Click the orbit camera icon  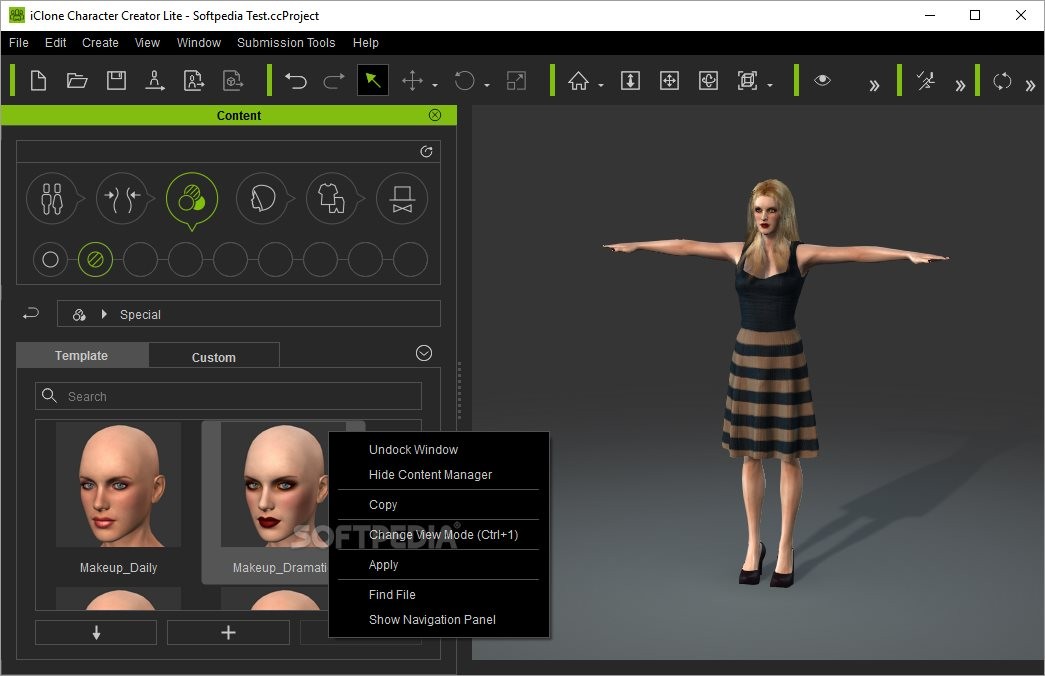pyautogui.click(x=708, y=81)
